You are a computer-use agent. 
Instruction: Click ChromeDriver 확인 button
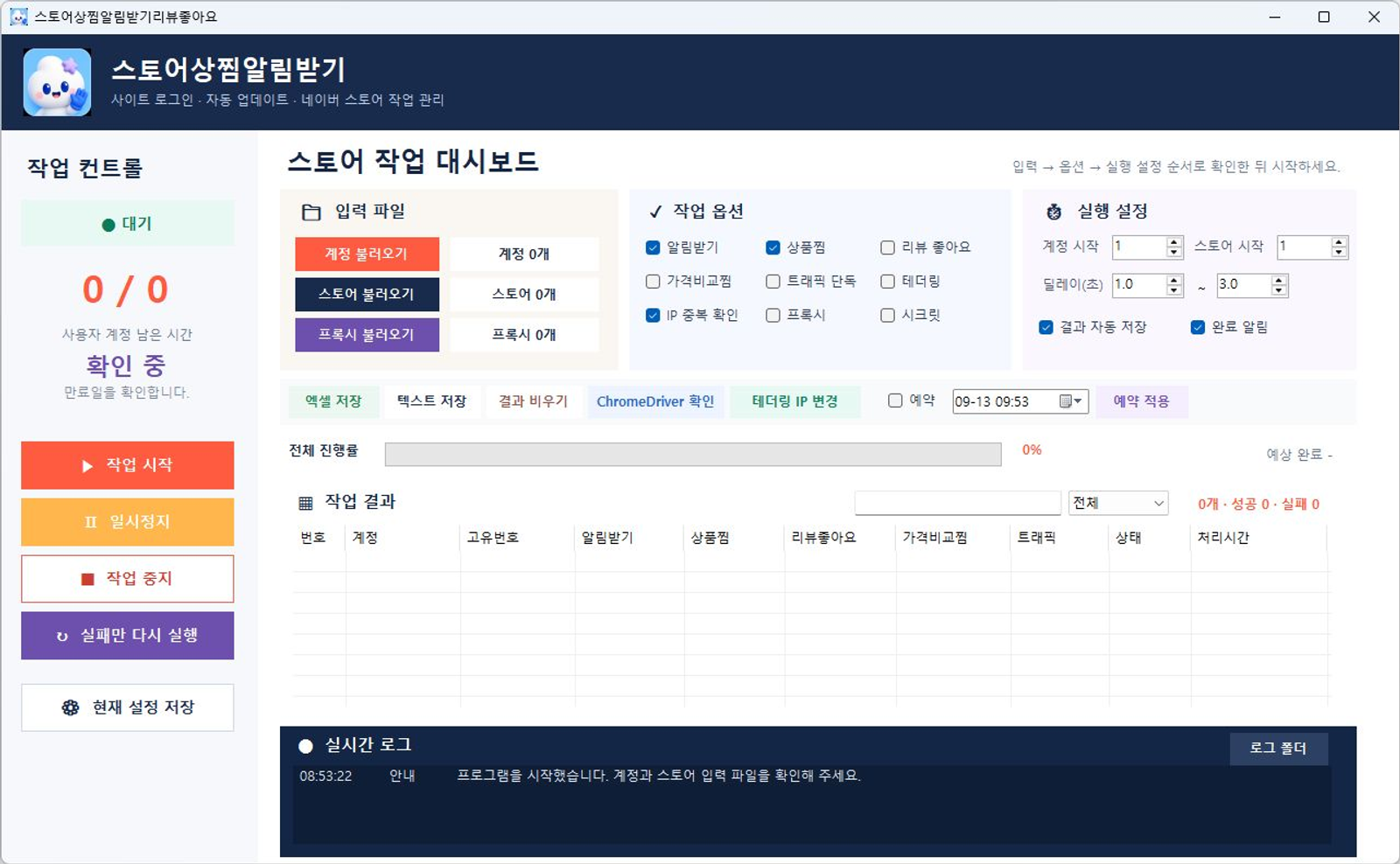point(655,401)
